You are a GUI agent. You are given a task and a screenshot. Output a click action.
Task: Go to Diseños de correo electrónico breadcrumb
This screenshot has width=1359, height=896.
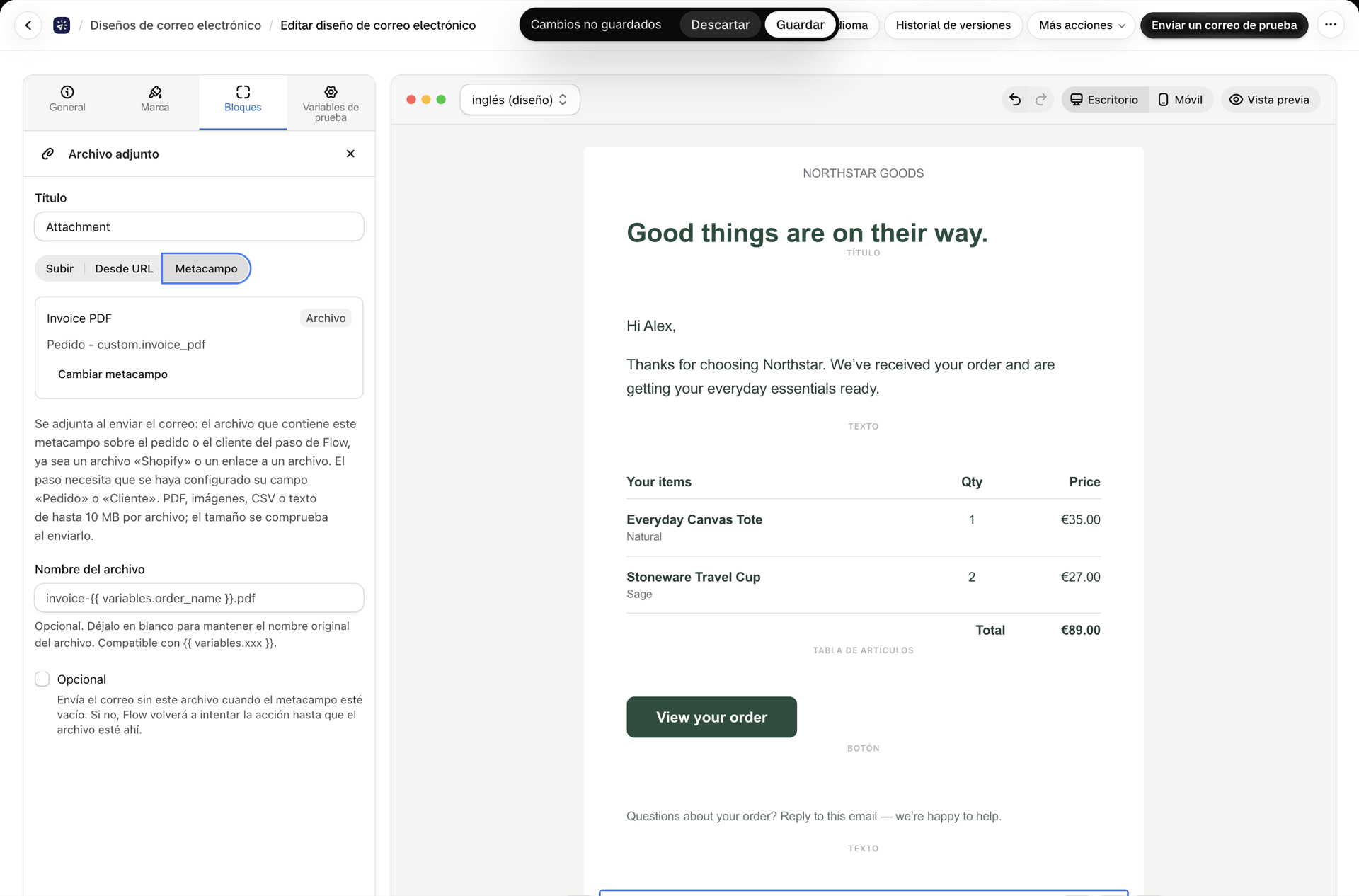point(176,25)
